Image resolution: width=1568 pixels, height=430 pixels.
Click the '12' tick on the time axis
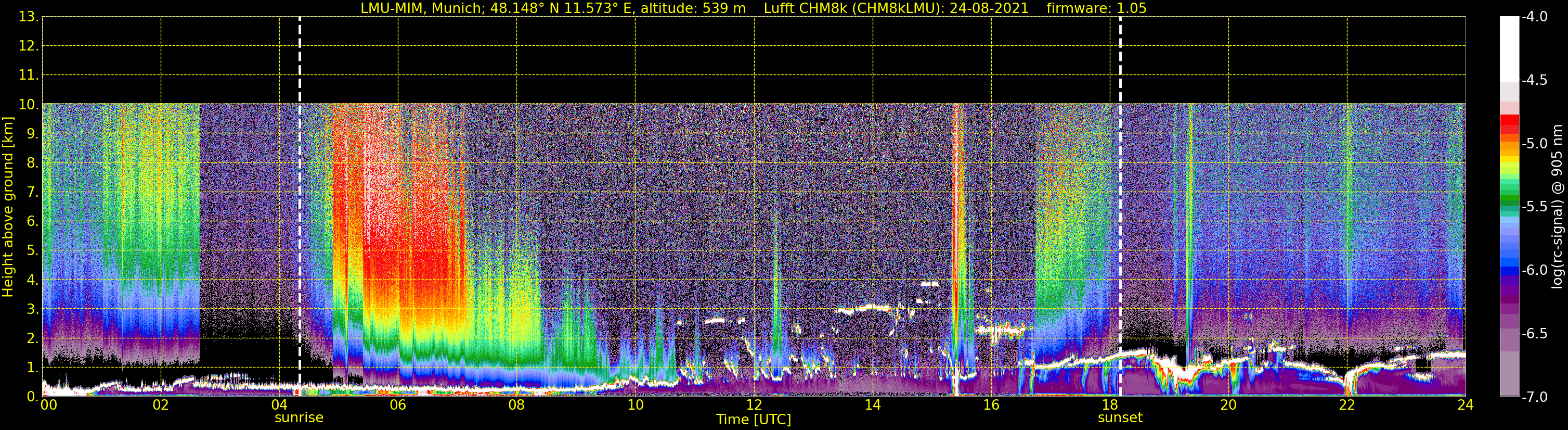click(x=754, y=405)
